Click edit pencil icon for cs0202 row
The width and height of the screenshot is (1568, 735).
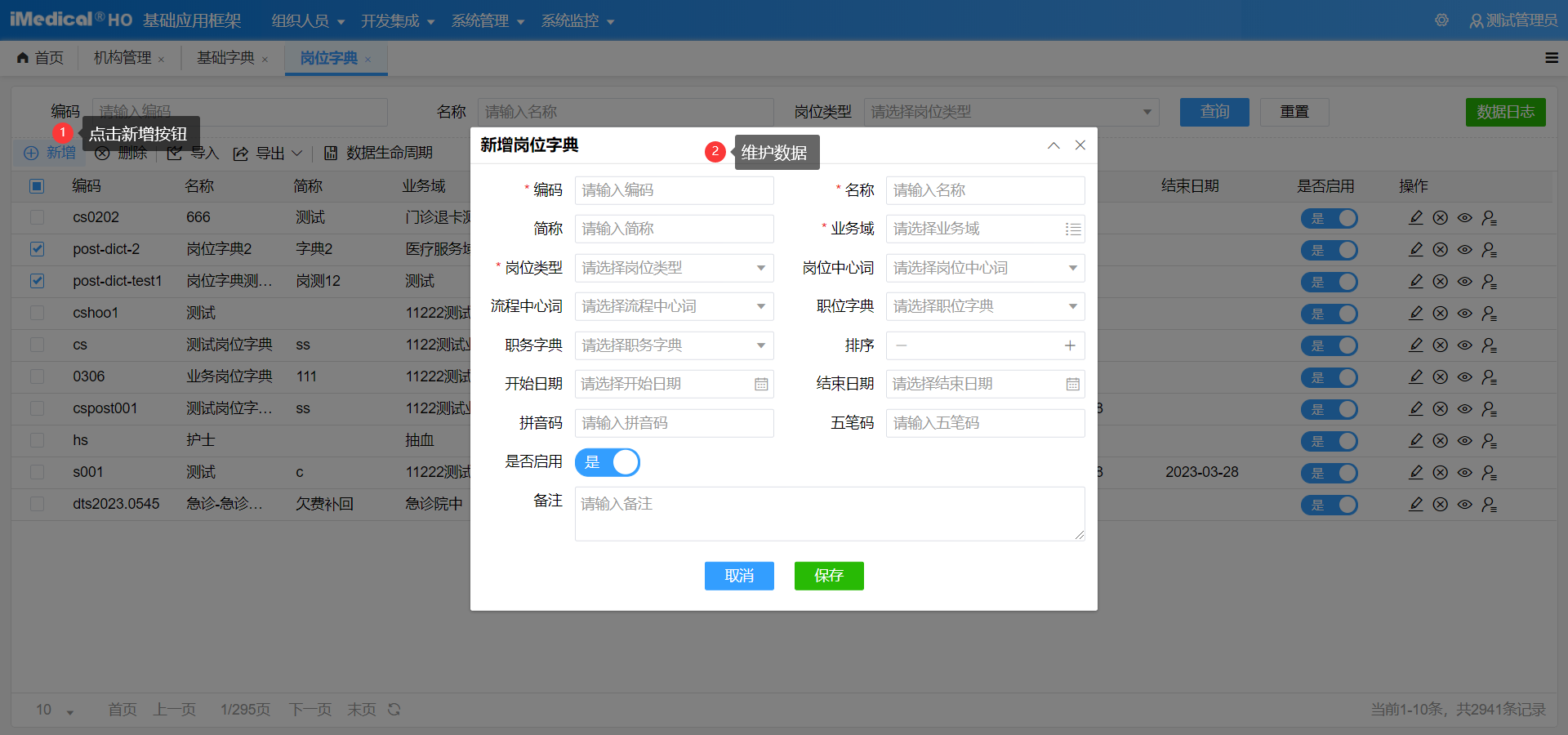[x=1416, y=218]
